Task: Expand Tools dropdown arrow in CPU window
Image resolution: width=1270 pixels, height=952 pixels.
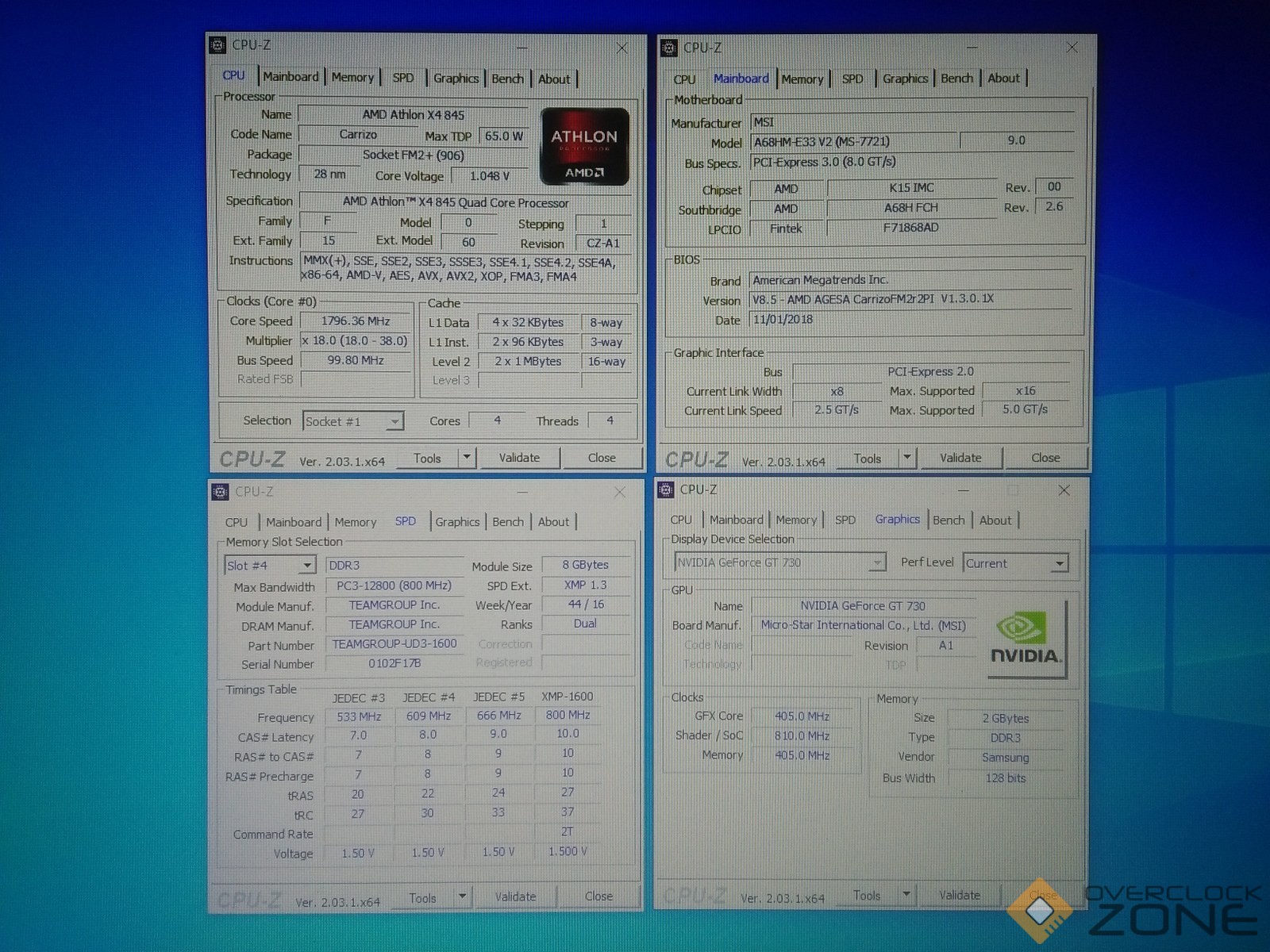Action: (467, 458)
